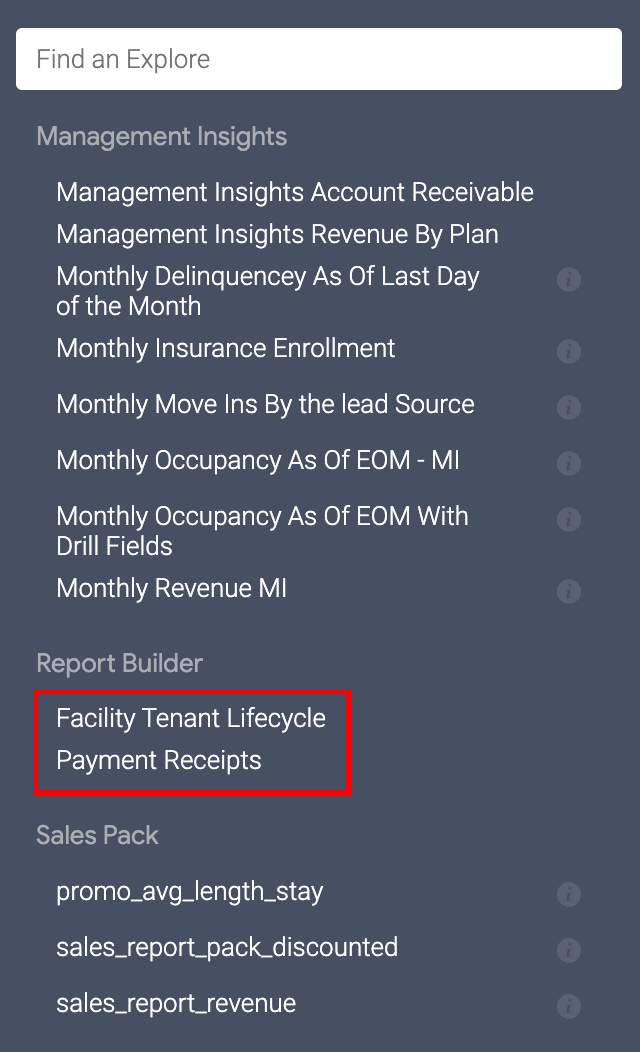Viewport: 640px width, 1052px height.
Task: Open Management Insights Revenue By Plan
Action: (277, 234)
